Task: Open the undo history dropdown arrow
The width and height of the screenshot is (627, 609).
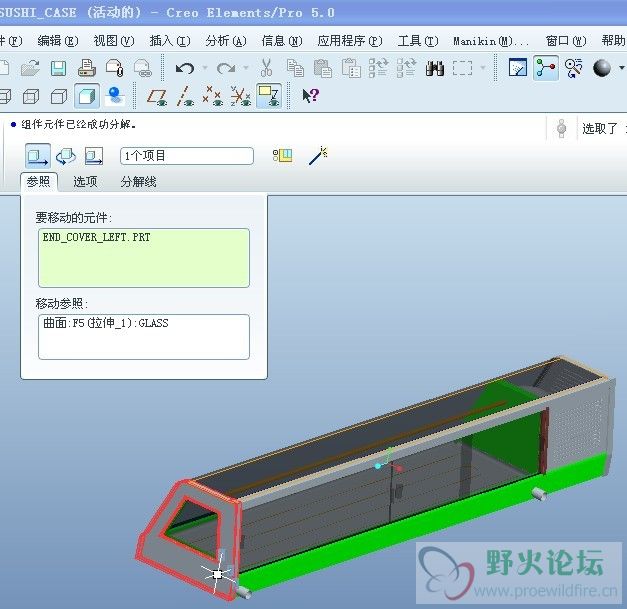Action: [205, 68]
